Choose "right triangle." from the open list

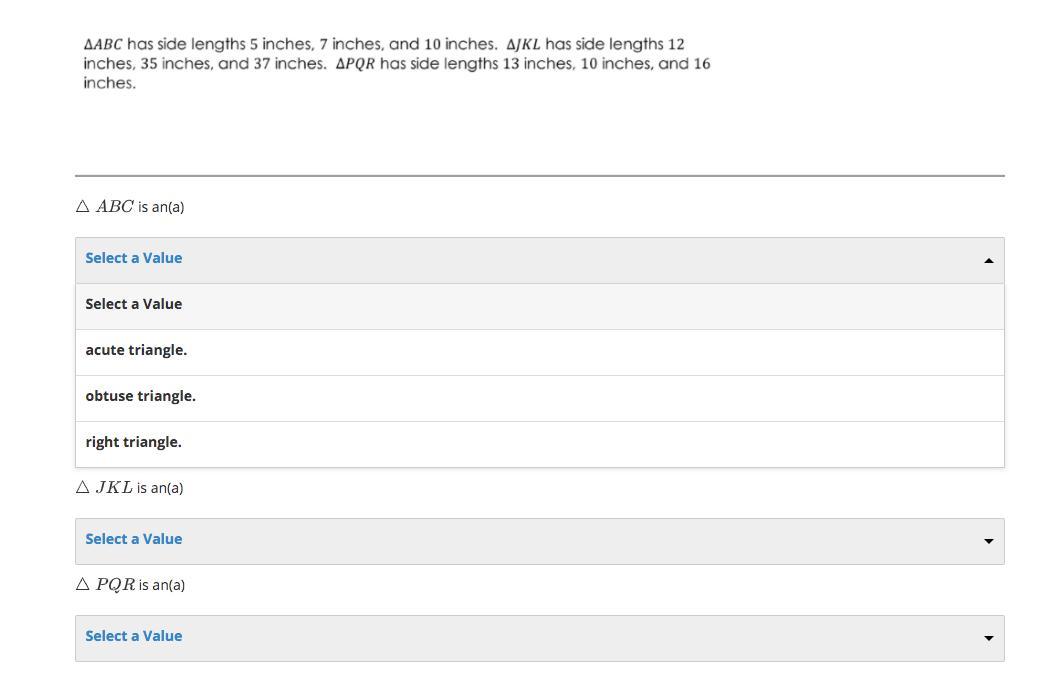coord(133,442)
